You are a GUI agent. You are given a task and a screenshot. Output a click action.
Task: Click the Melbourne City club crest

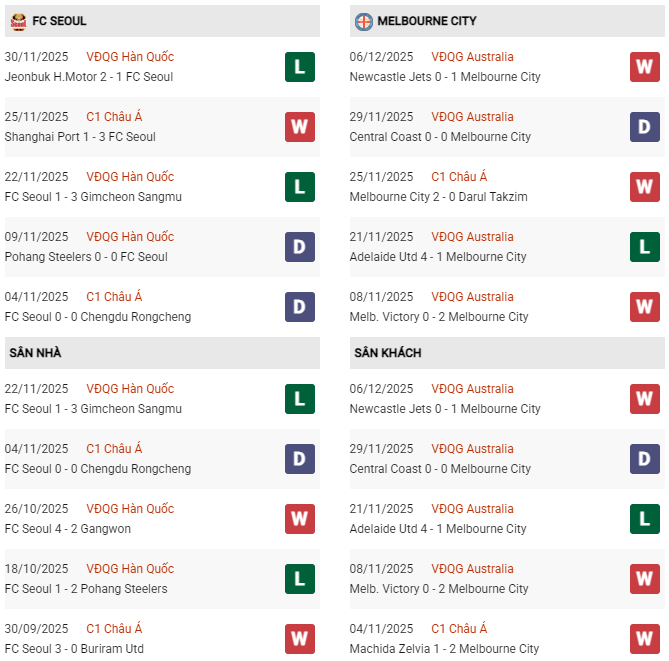coord(364,21)
